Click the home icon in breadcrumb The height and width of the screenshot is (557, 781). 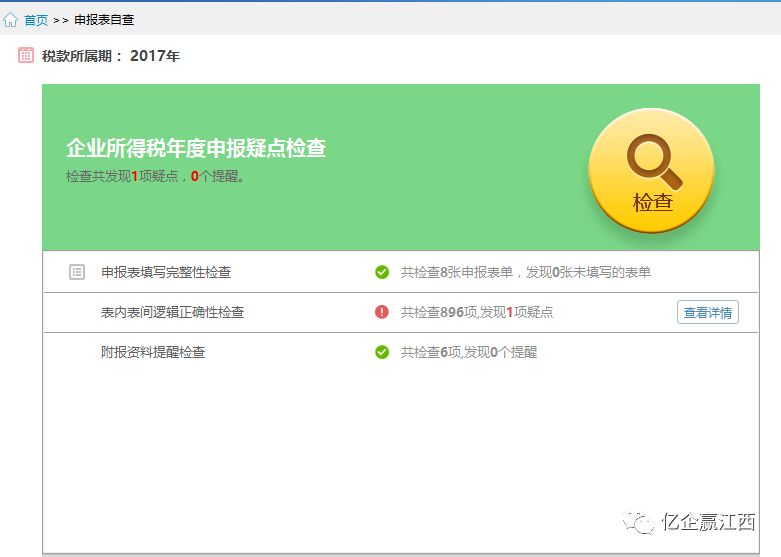click(10, 20)
